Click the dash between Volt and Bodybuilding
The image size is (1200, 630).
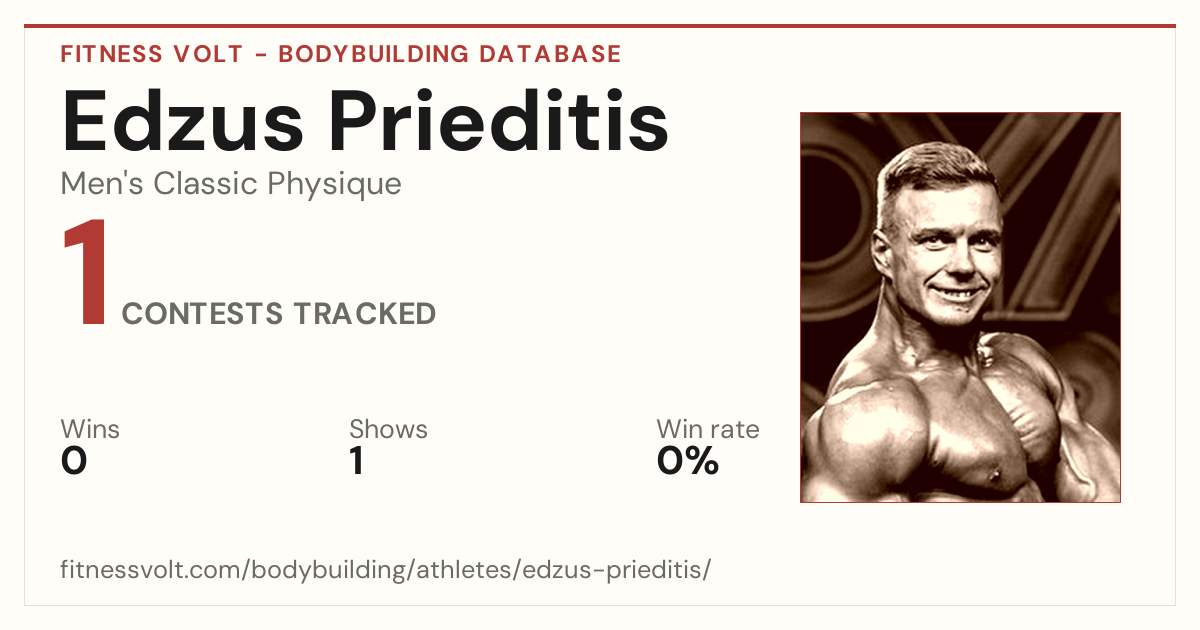[261, 55]
